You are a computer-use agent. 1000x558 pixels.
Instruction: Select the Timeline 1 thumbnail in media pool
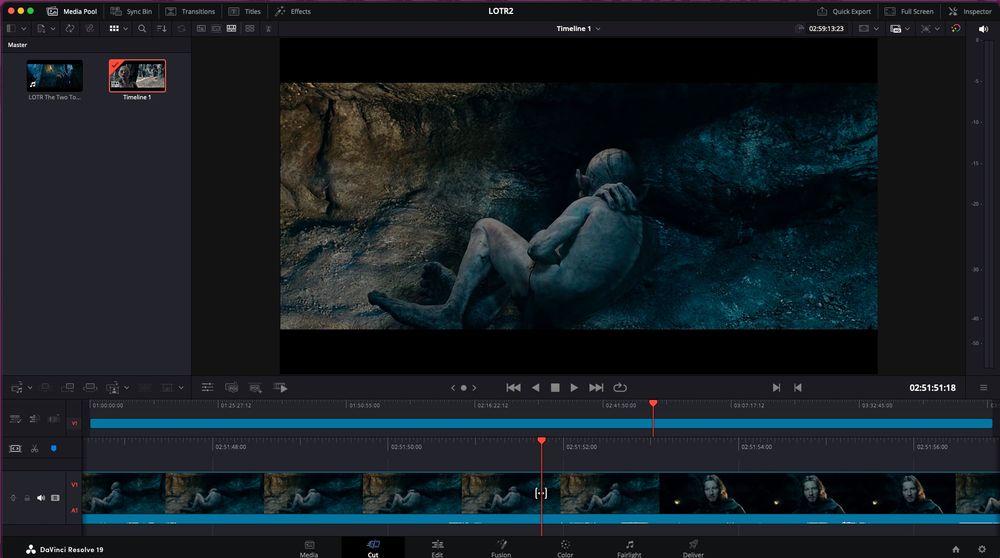coord(137,75)
